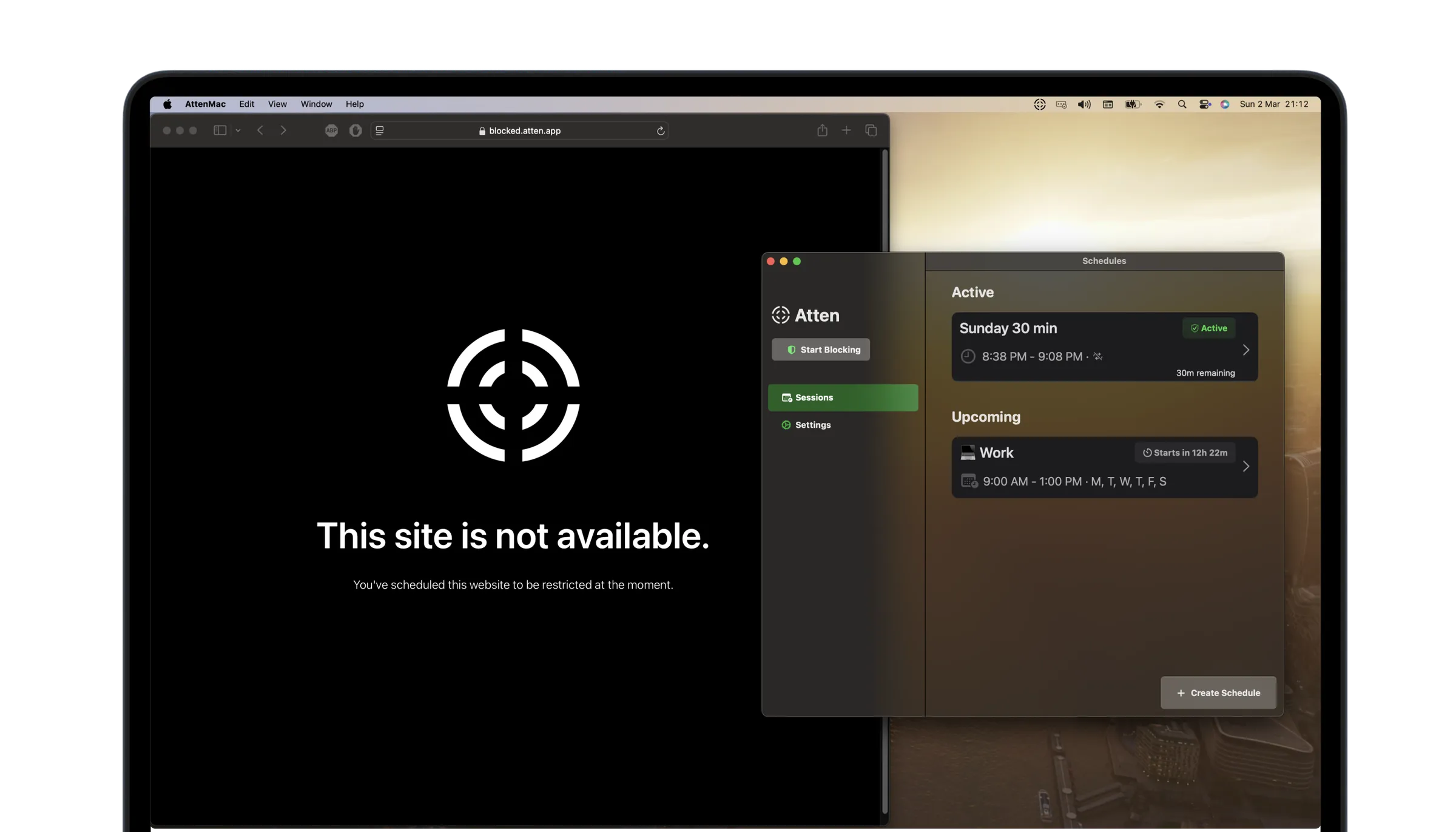
Task: Open the Window menu
Action: 316,104
